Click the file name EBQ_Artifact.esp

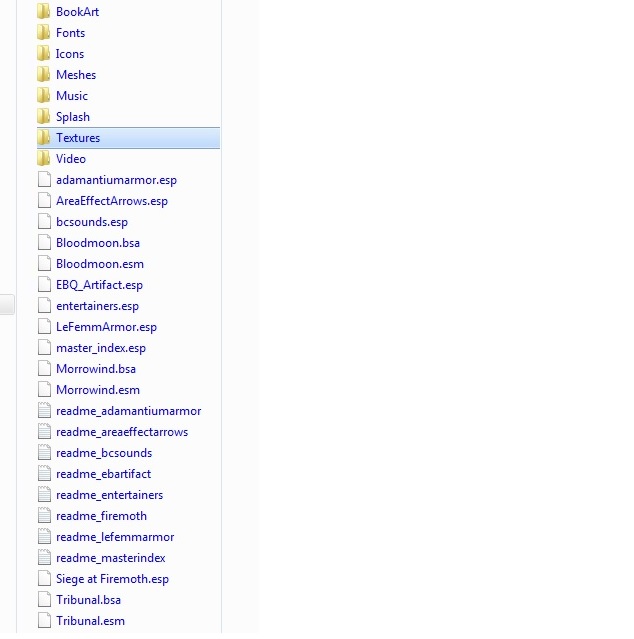tap(99, 285)
